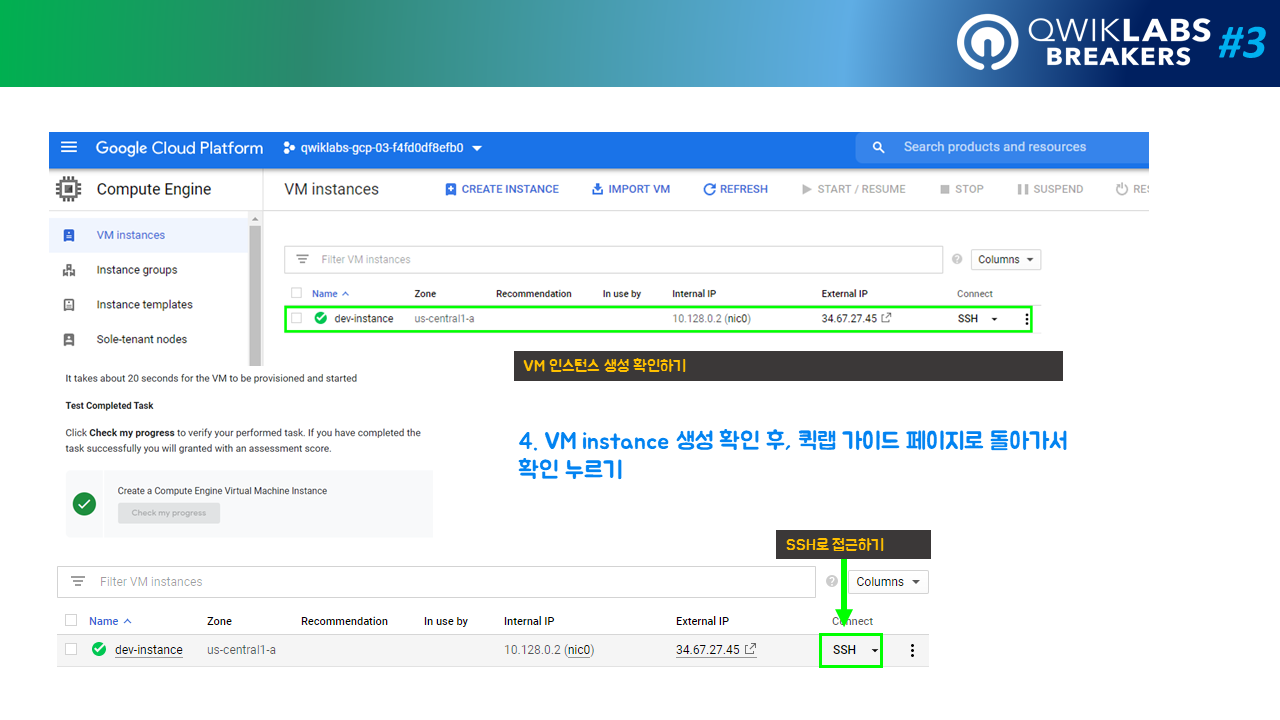Image resolution: width=1280 pixels, height=720 pixels.
Task: Click Check my progress button
Action: pos(169,513)
